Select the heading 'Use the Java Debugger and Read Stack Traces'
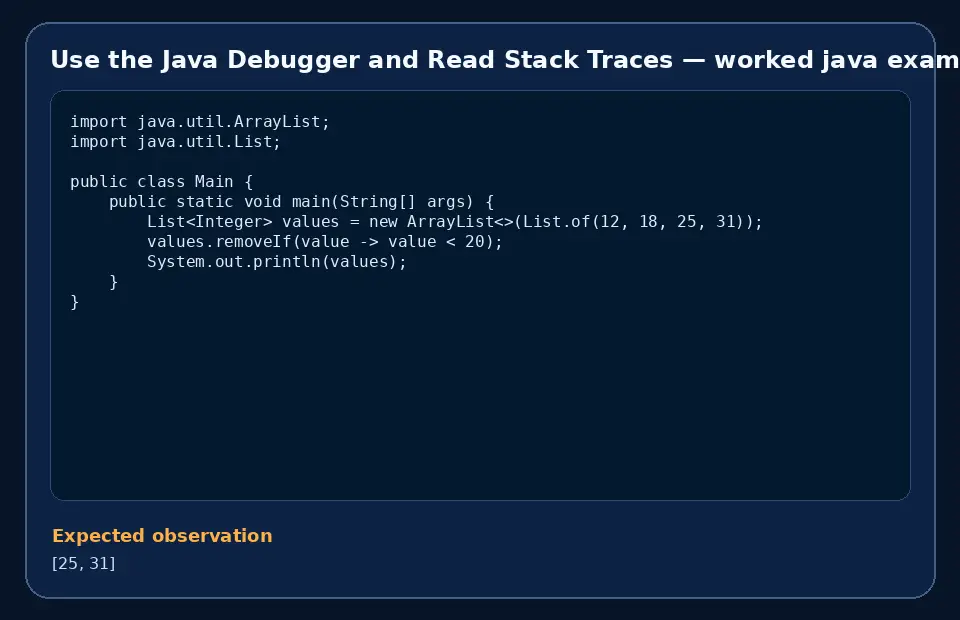Viewport: 960px width, 620px height. tap(361, 60)
